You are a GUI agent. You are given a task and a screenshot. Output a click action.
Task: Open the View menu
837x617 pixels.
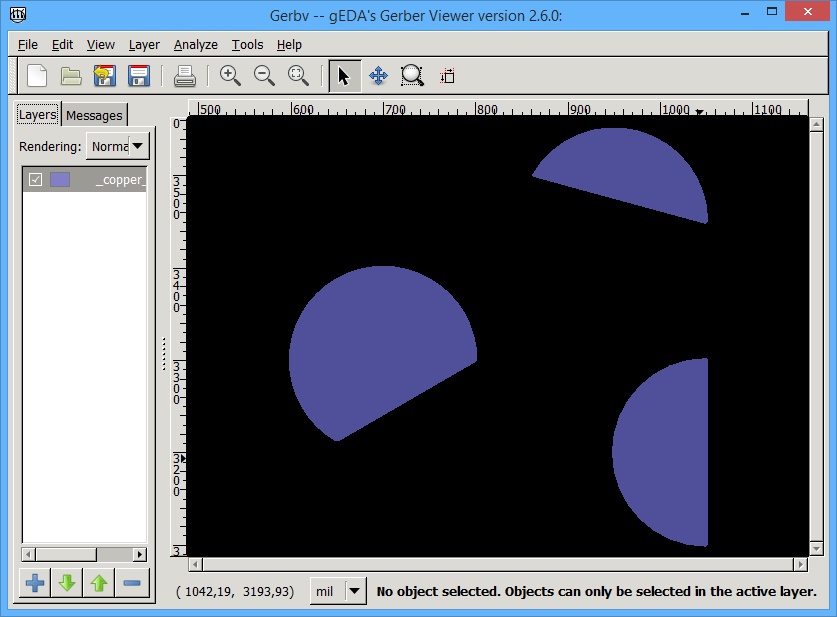pyautogui.click(x=100, y=44)
